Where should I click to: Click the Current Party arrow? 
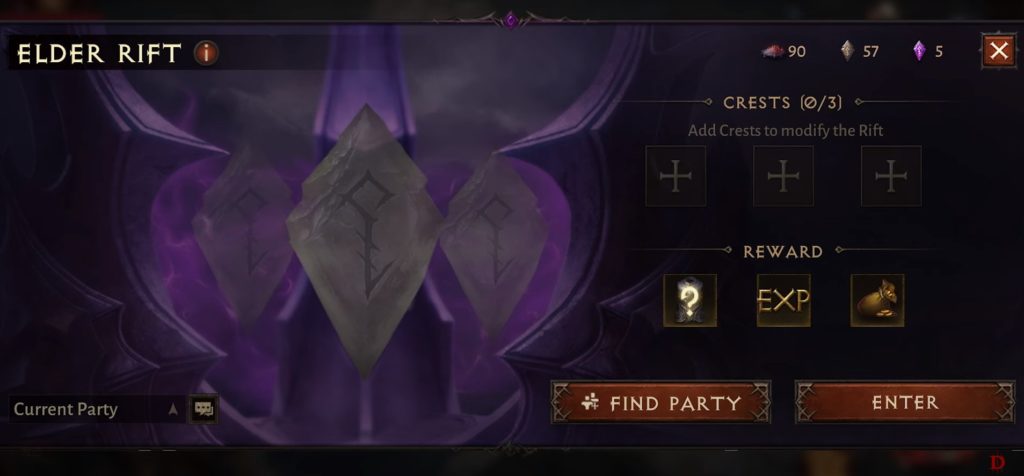[173, 409]
